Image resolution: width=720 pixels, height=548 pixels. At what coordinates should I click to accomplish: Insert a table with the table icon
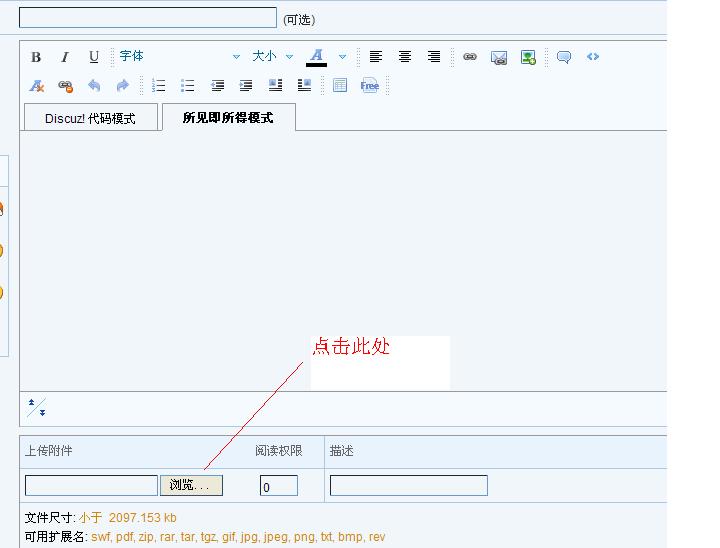pyautogui.click(x=340, y=85)
